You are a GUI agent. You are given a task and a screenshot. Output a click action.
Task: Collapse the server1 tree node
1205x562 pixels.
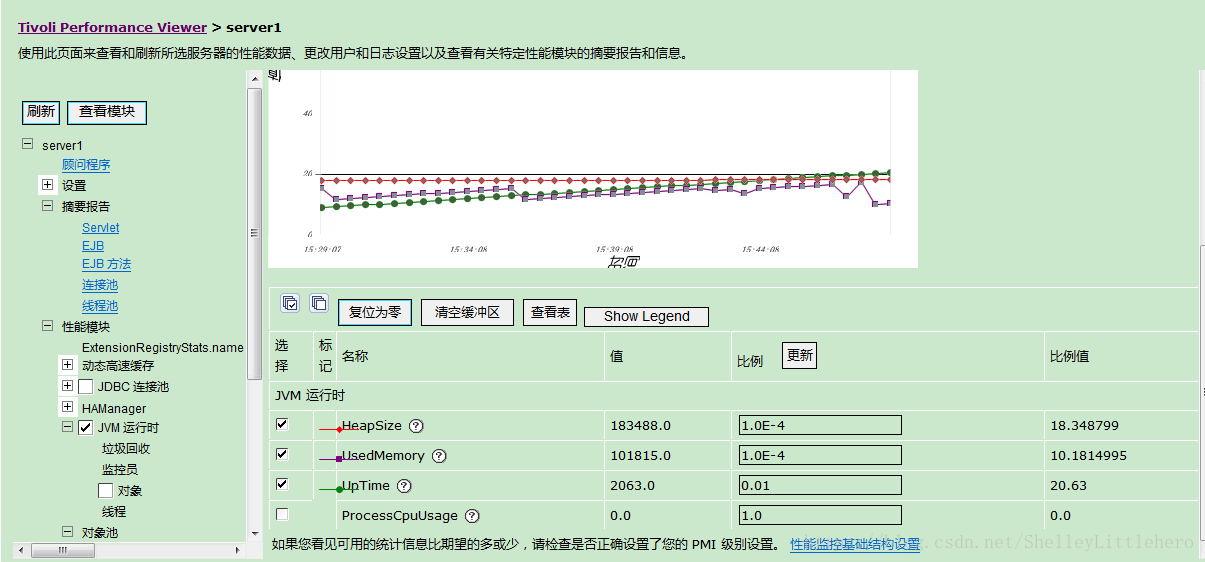[x=27, y=144]
